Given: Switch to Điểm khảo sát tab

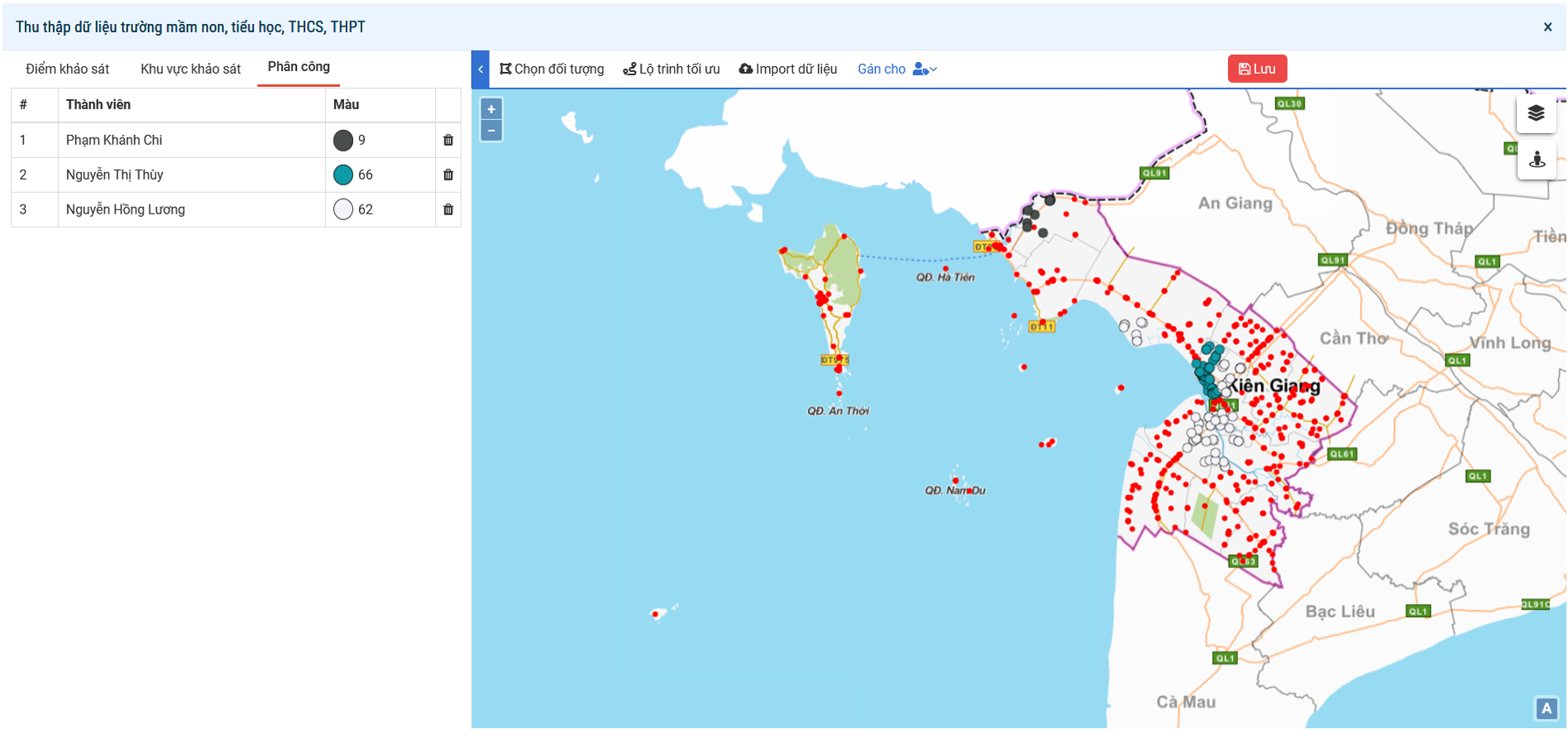Looking at the screenshot, I should pos(68,70).
